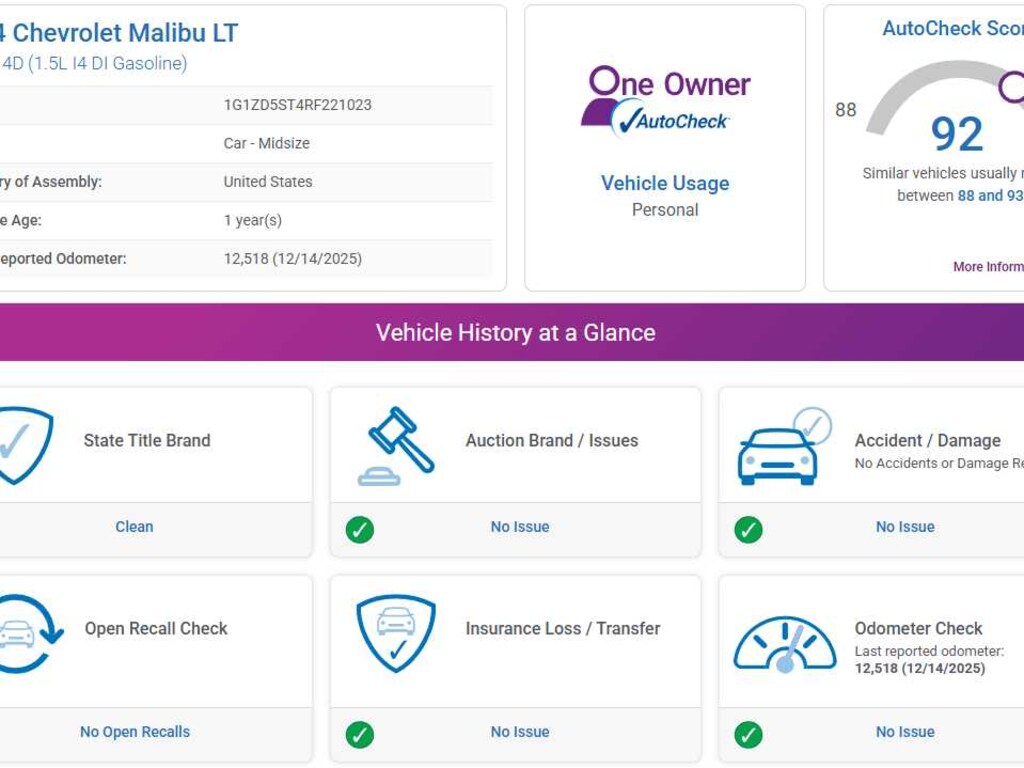Click the Odometer Check gauge icon

[x=784, y=643]
